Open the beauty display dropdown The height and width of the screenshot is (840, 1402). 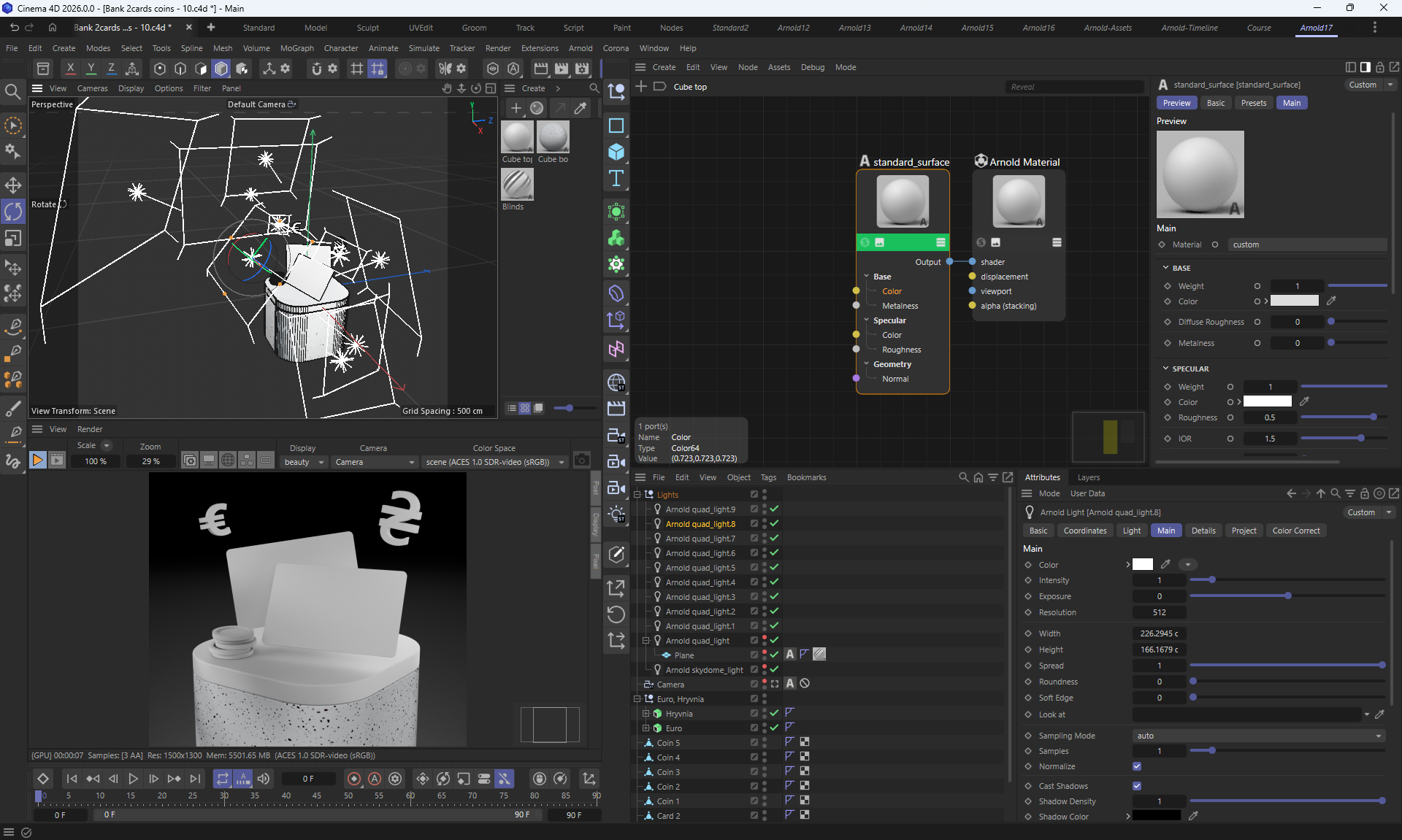(304, 462)
